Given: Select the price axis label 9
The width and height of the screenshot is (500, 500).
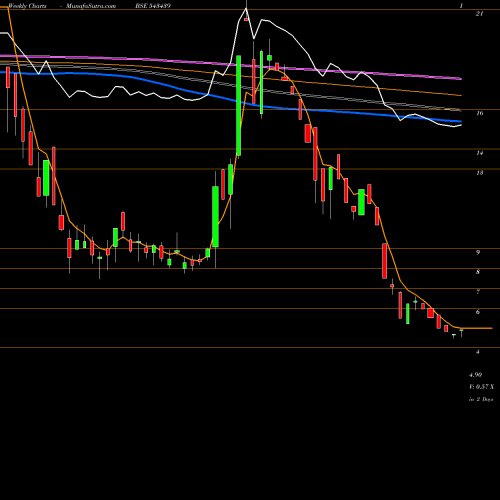Looking at the screenshot, I should 478,252.
